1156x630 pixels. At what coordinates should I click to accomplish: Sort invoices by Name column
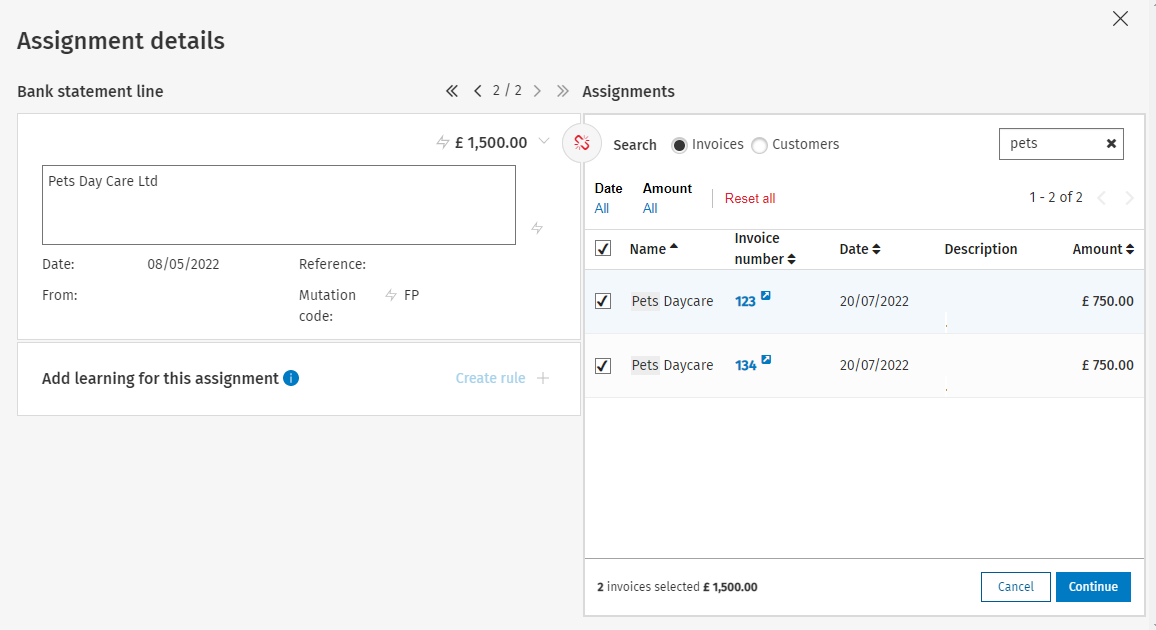[x=653, y=249]
